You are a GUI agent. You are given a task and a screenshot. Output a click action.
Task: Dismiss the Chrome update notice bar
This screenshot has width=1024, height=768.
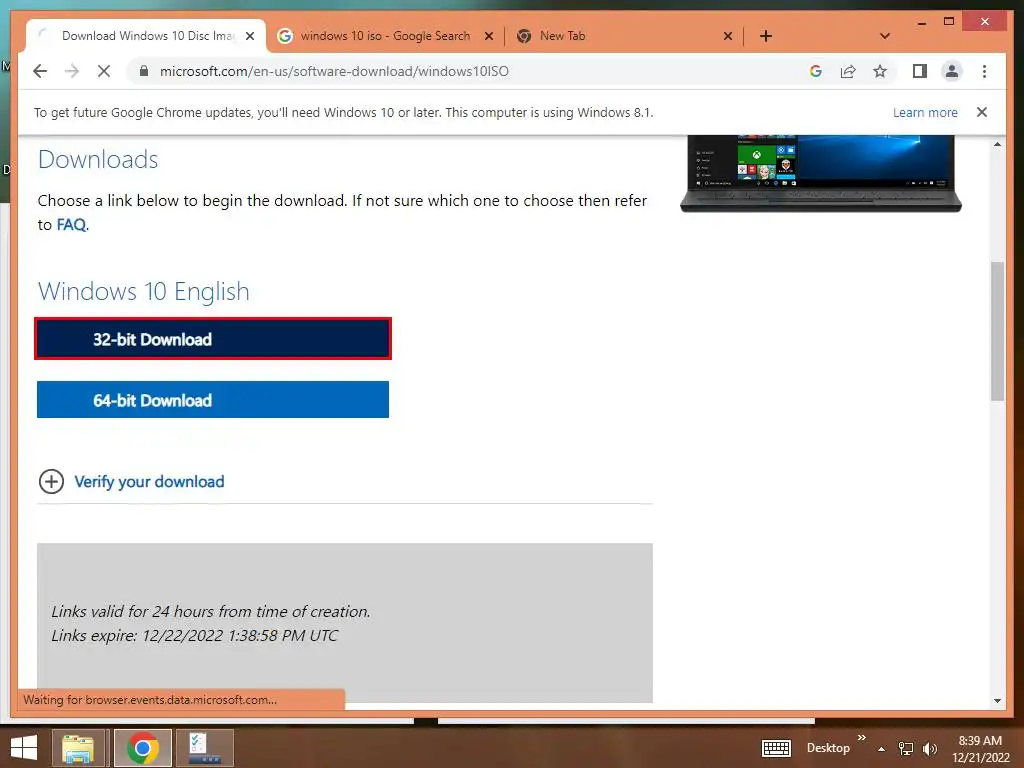(982, 112)
